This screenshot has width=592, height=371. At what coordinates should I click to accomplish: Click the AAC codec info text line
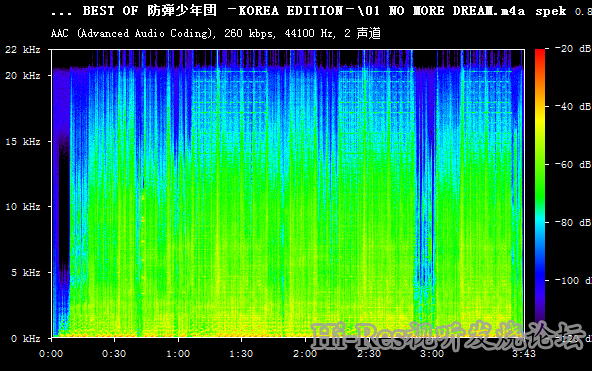pos(216,33)
